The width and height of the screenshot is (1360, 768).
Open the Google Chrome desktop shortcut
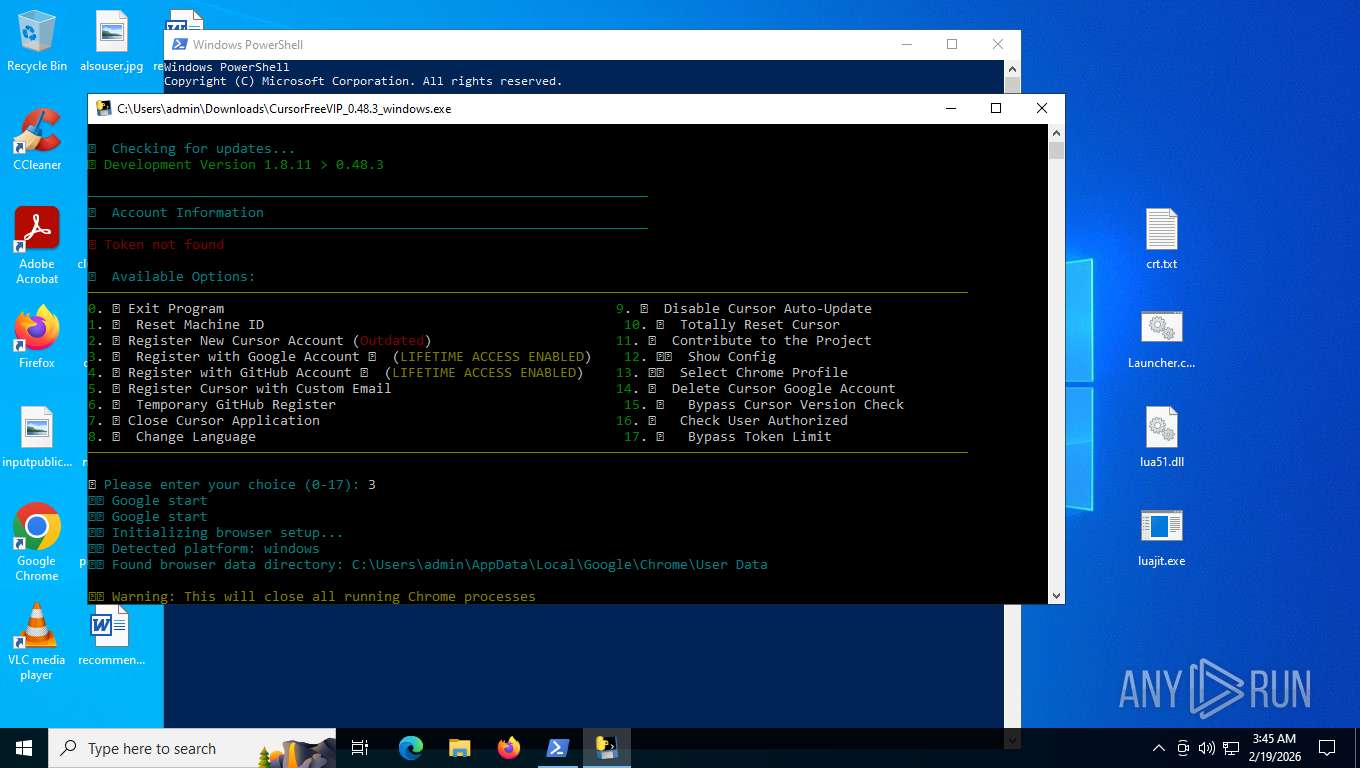click(x=37, y=542)
